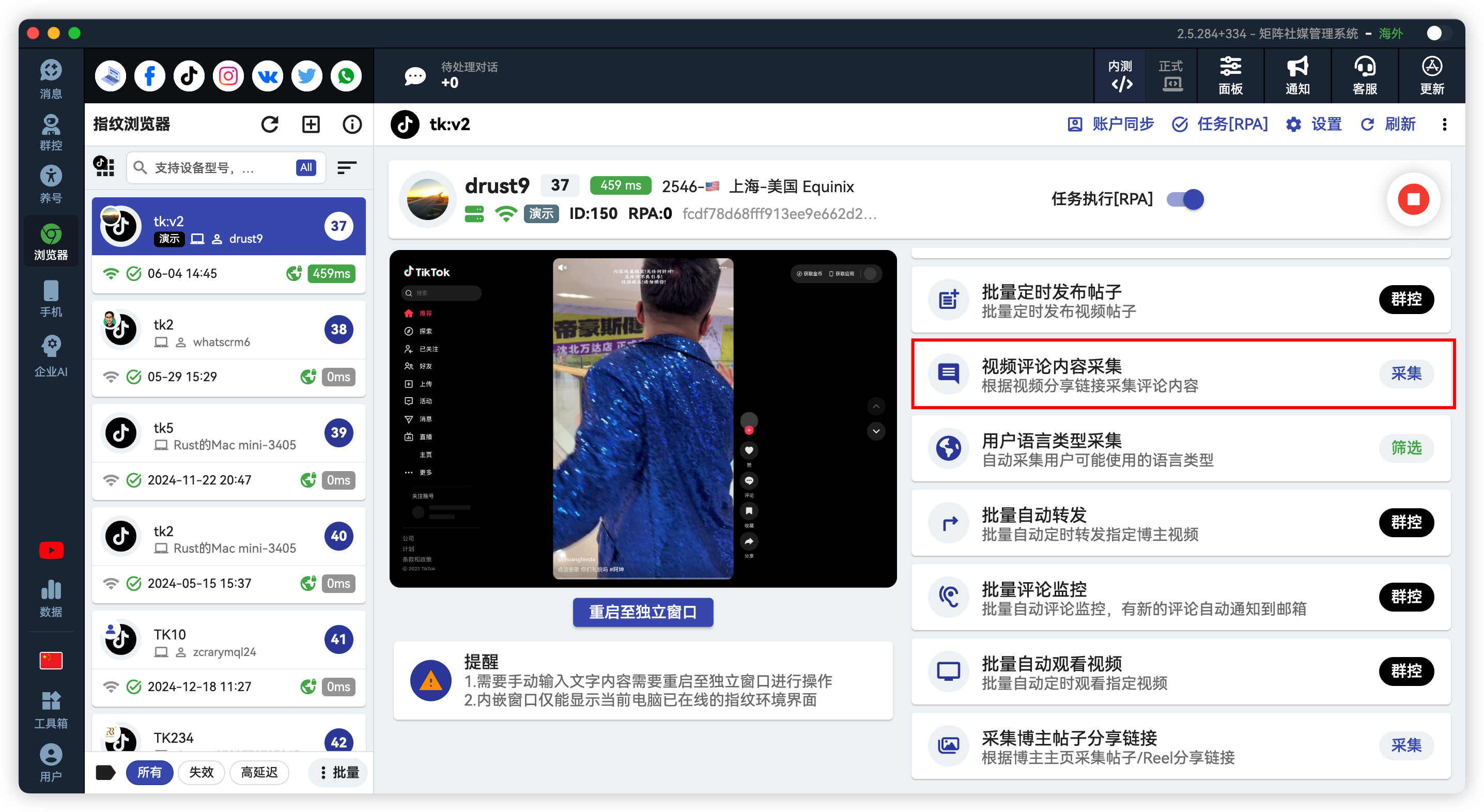Click 群控 for 批量自动转发

pyautogui.click(x=1406, y=522)
